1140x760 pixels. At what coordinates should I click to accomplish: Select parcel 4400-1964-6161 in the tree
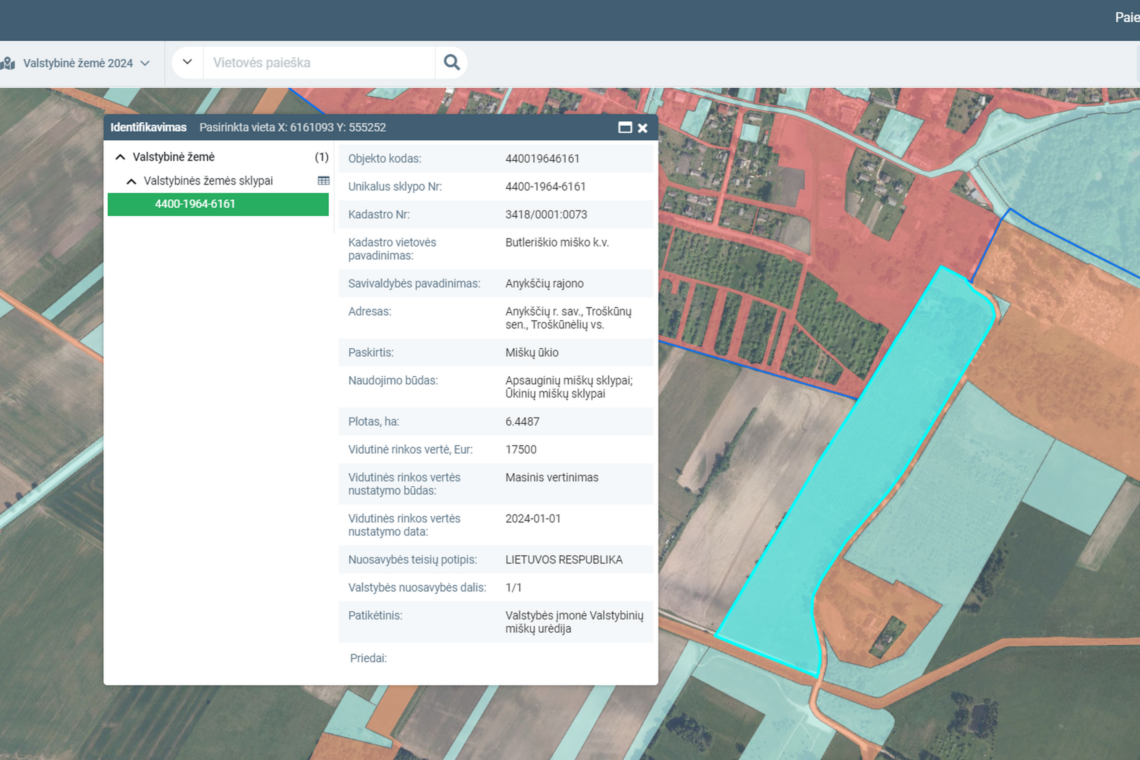(218, 204)
